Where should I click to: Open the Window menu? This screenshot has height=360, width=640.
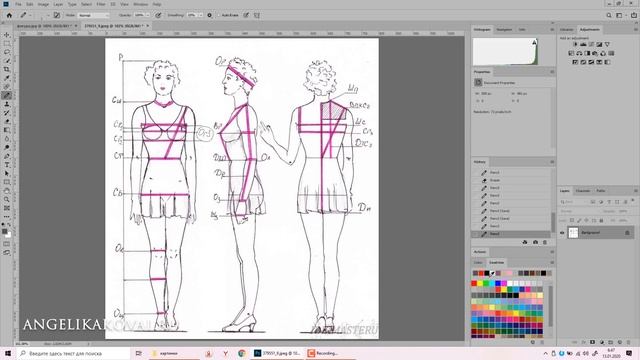[140, 4]
